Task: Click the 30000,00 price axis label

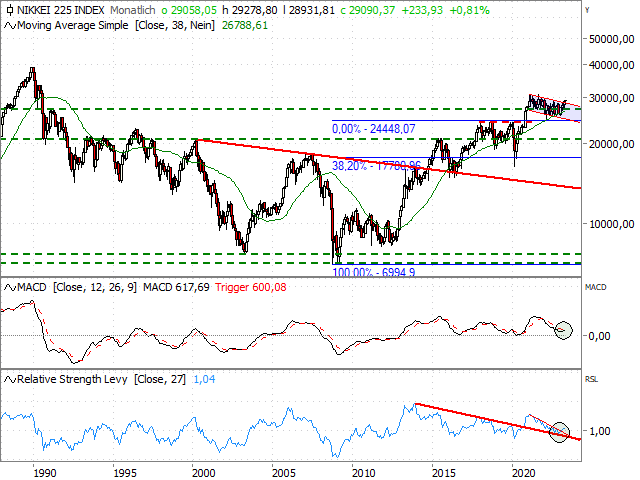Action: coord(611,98)
